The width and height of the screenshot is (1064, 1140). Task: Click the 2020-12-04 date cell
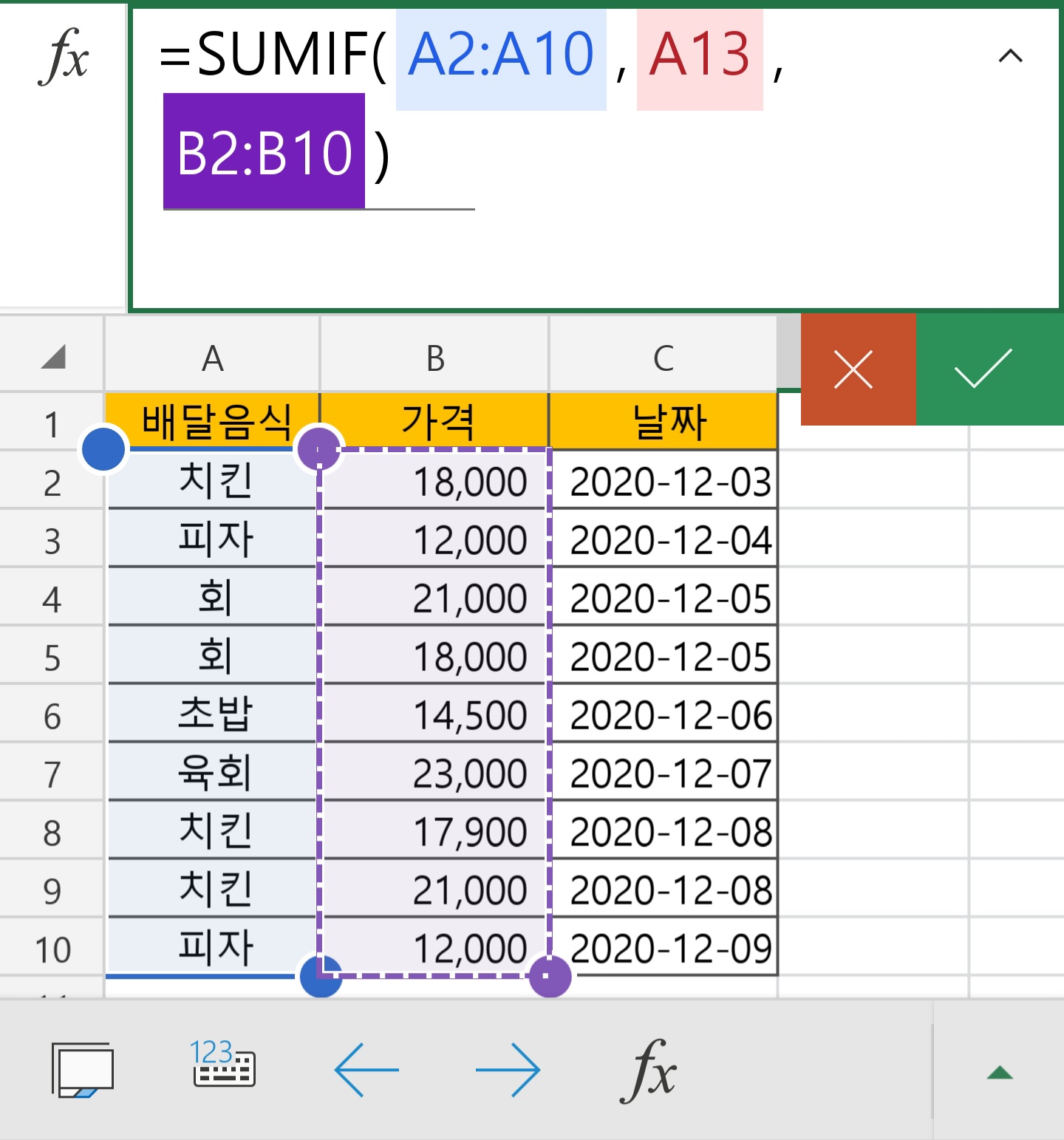pyautogui.click(x=664, y=539)
